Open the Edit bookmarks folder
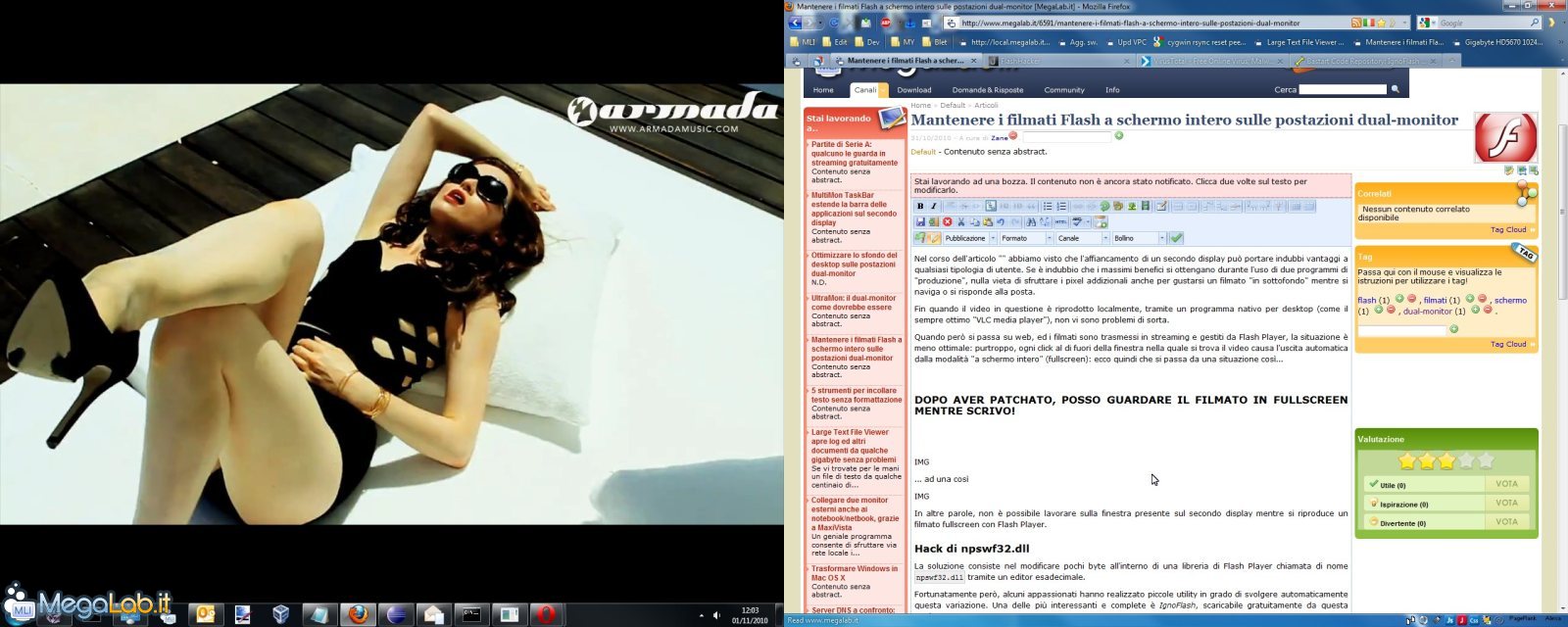The width and height of the screenshot is (1568, 627). [835, 42]
